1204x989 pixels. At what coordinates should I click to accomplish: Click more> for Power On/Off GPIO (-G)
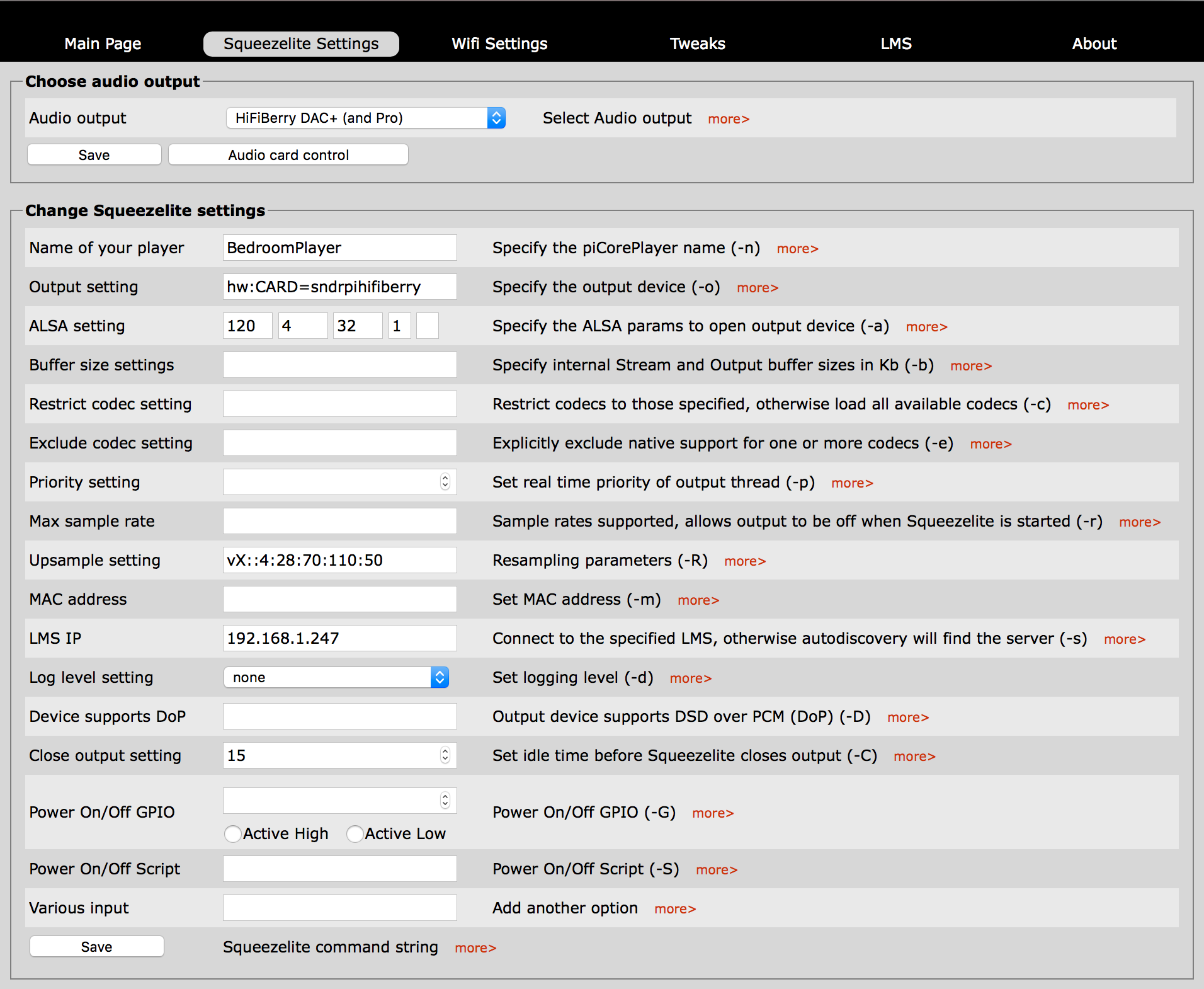713,813
